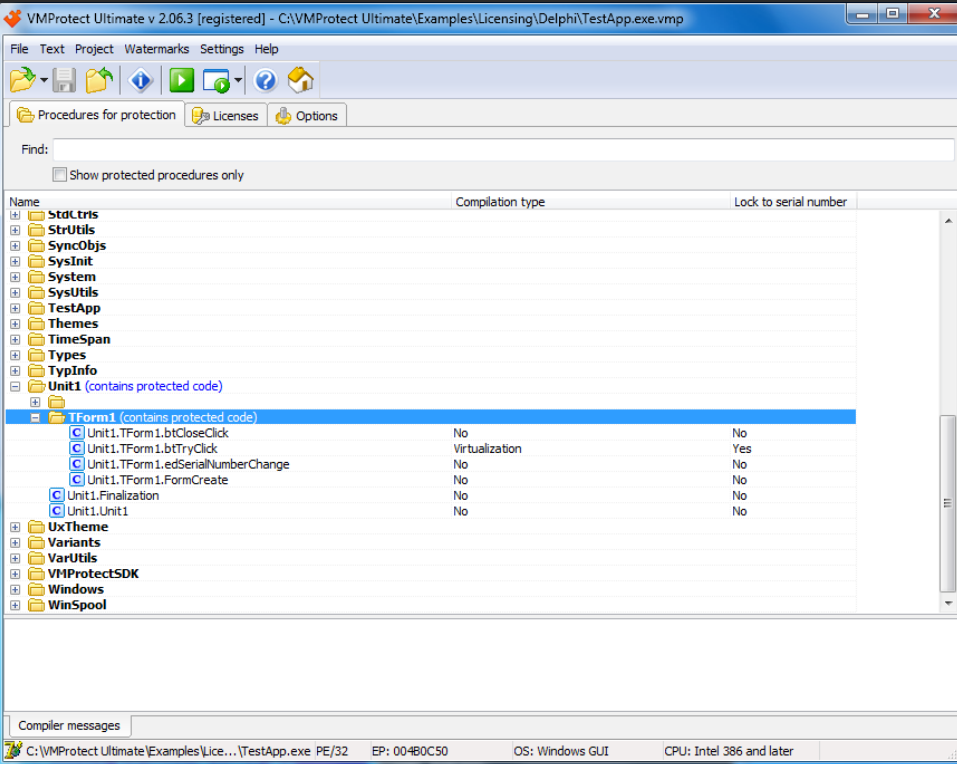This screenshot has height=764, width=957.
Task: Click the class icon of btCloseClick
Action: click(x=77, y=433)
